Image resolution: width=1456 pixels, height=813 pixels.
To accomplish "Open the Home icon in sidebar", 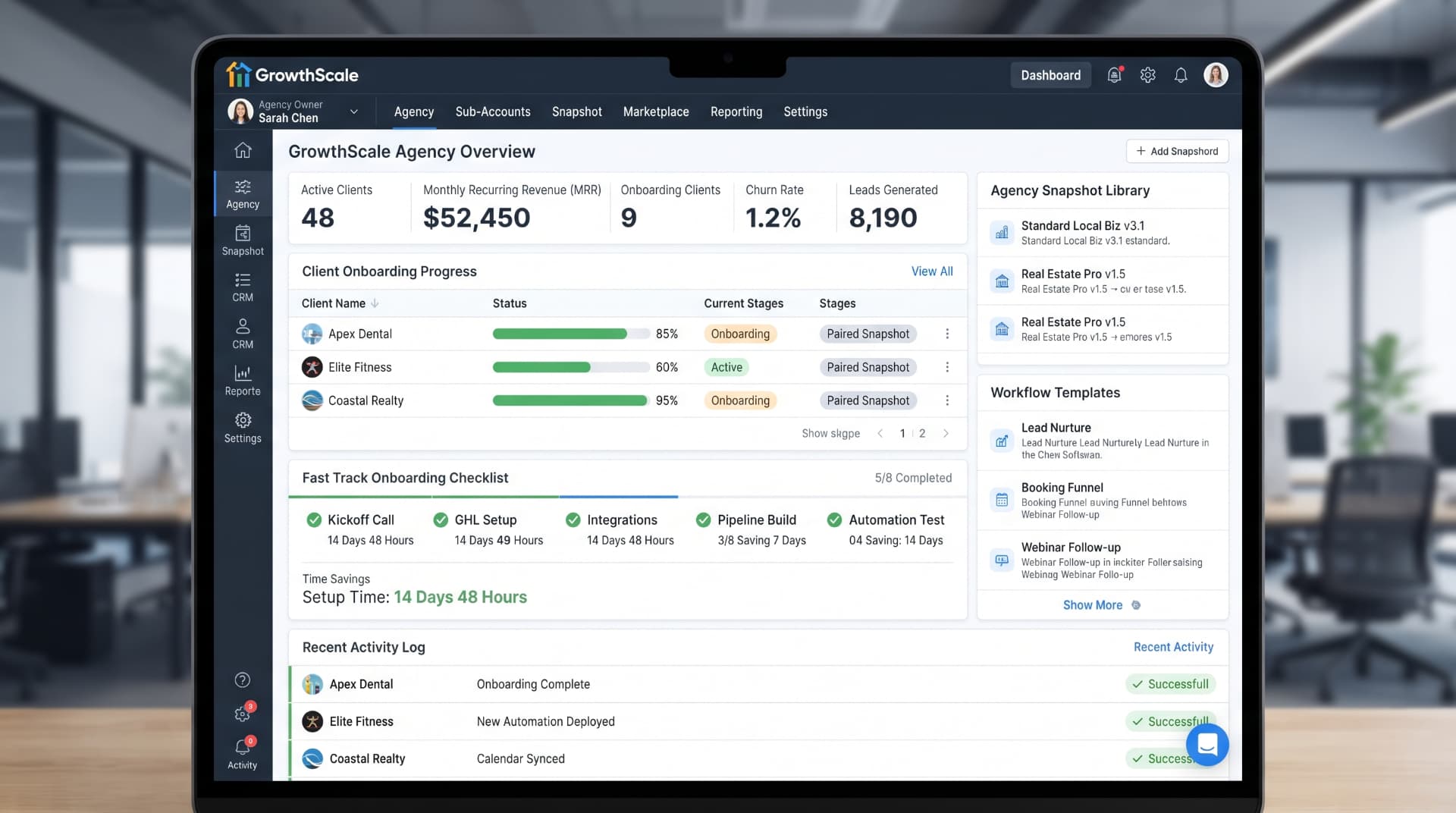I will click(x=243, y=150).
